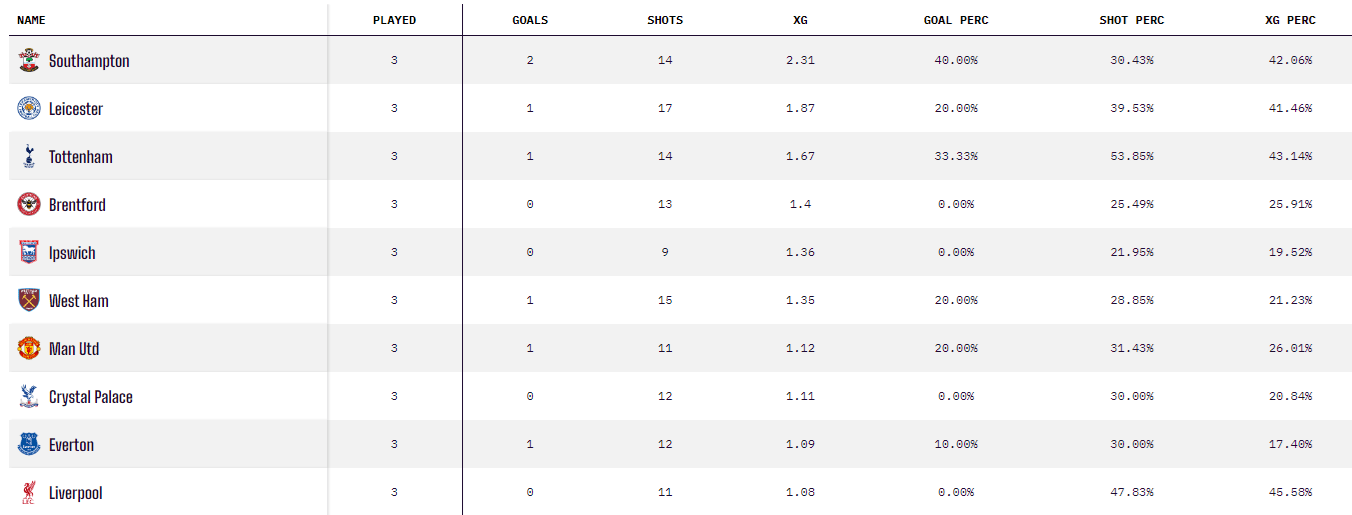
Task: Sort by the GOALS column header
Action: [x=530, y=20]
